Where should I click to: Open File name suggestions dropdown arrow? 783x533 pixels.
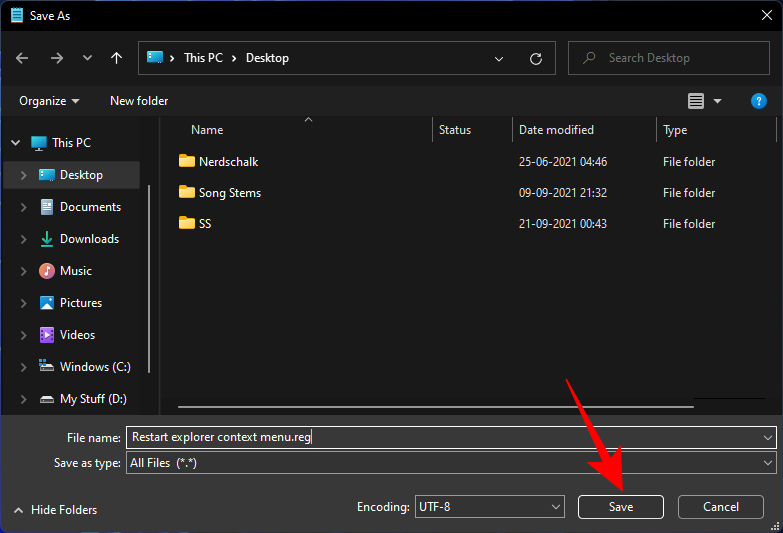(x=768, y=438)
